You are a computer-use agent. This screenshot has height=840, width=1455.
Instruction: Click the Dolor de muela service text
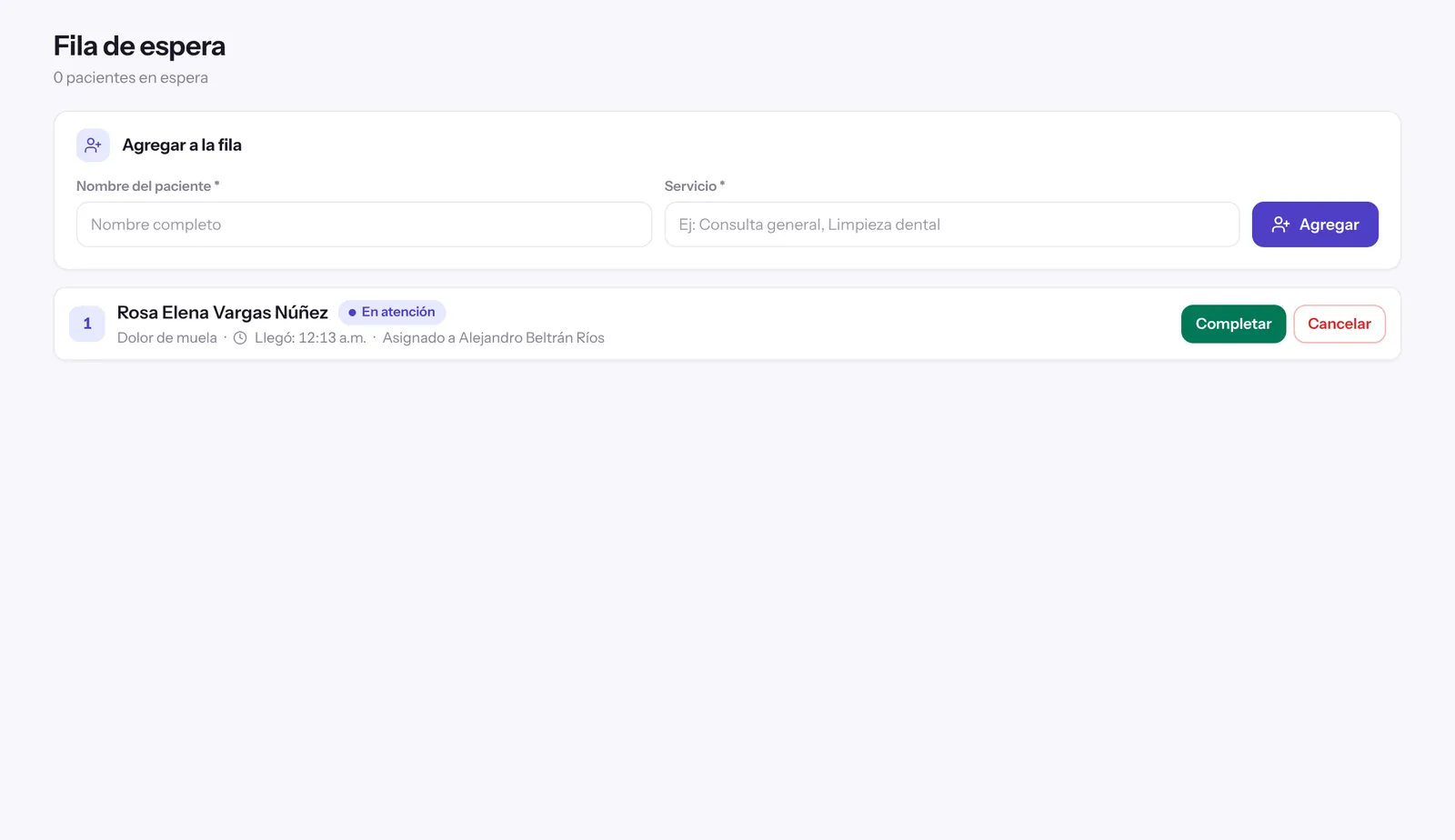pyautogui.click(x=167, y=338)
